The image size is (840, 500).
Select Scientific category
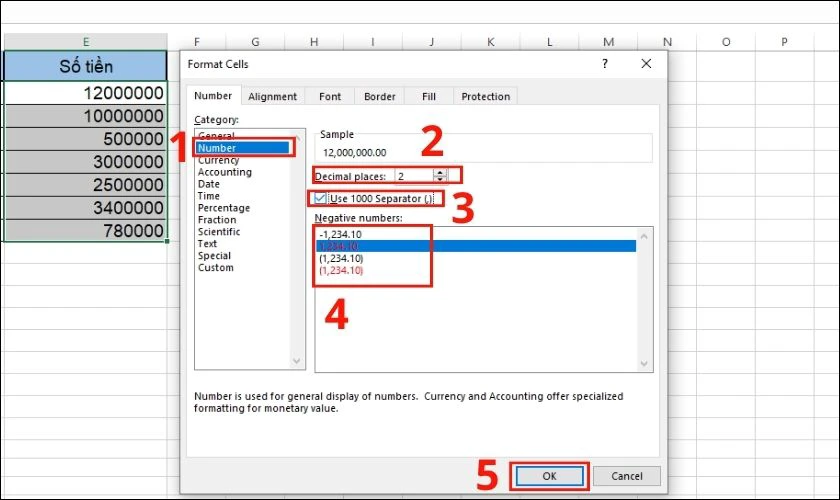[x=219, y=232]
